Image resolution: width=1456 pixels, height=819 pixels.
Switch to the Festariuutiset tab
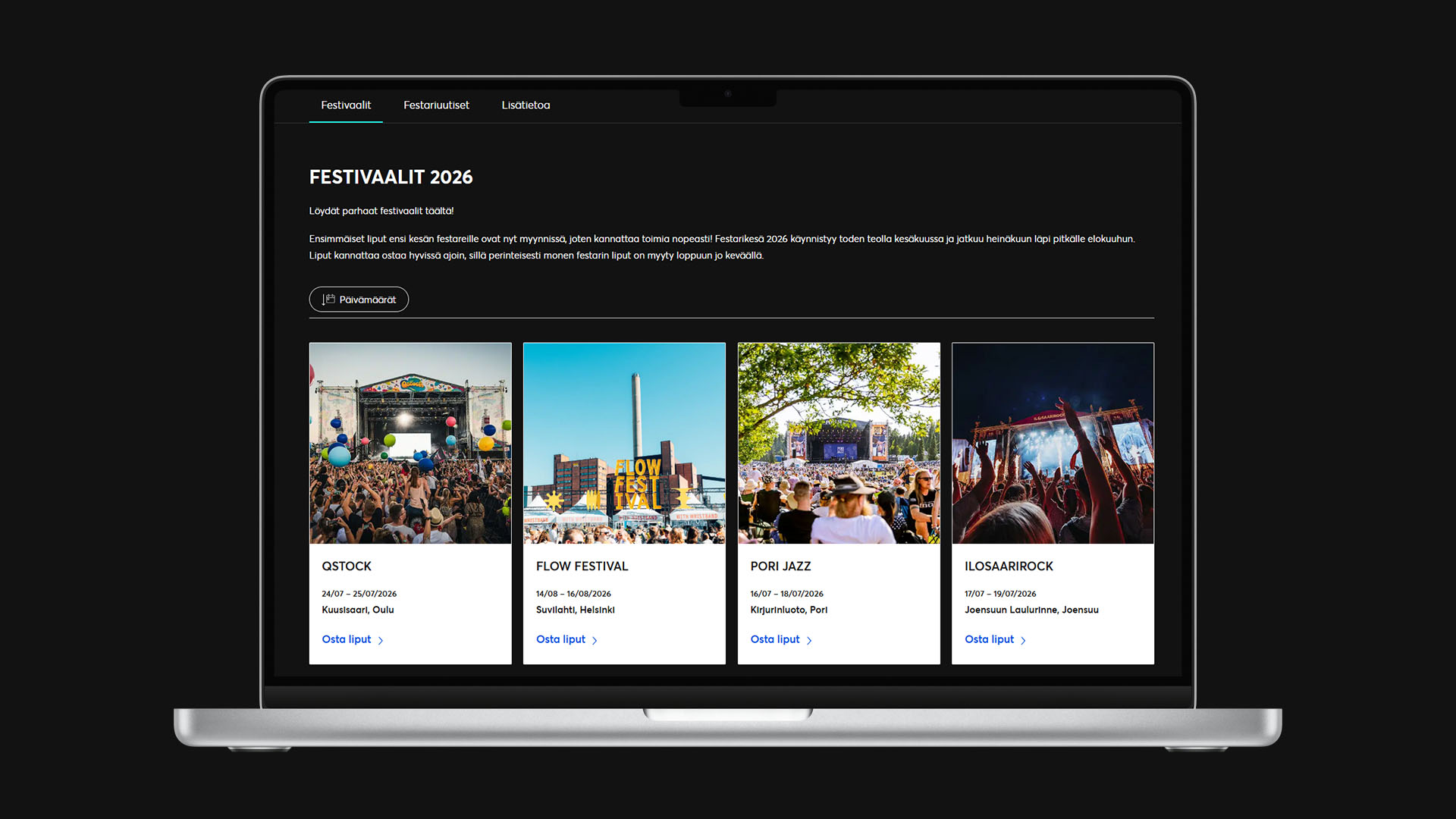(x=436, y=105)
